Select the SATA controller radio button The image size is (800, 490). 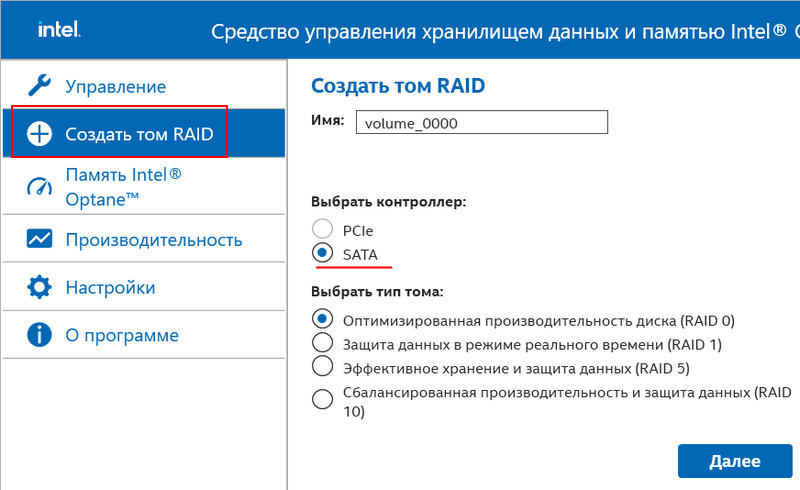(x=322, y=253)
